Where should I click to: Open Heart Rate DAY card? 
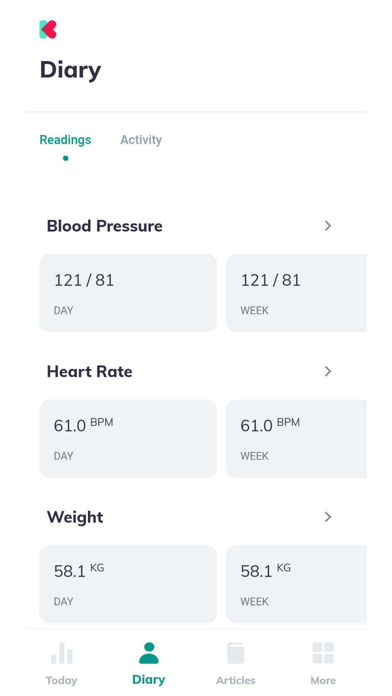tap(128, 439)
